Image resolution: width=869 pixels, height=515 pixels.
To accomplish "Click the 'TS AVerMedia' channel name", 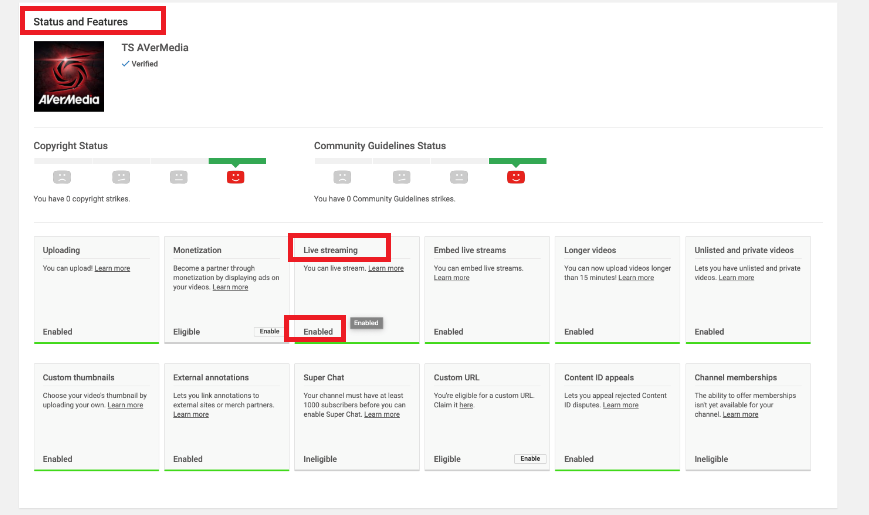I will coord(155,48).
